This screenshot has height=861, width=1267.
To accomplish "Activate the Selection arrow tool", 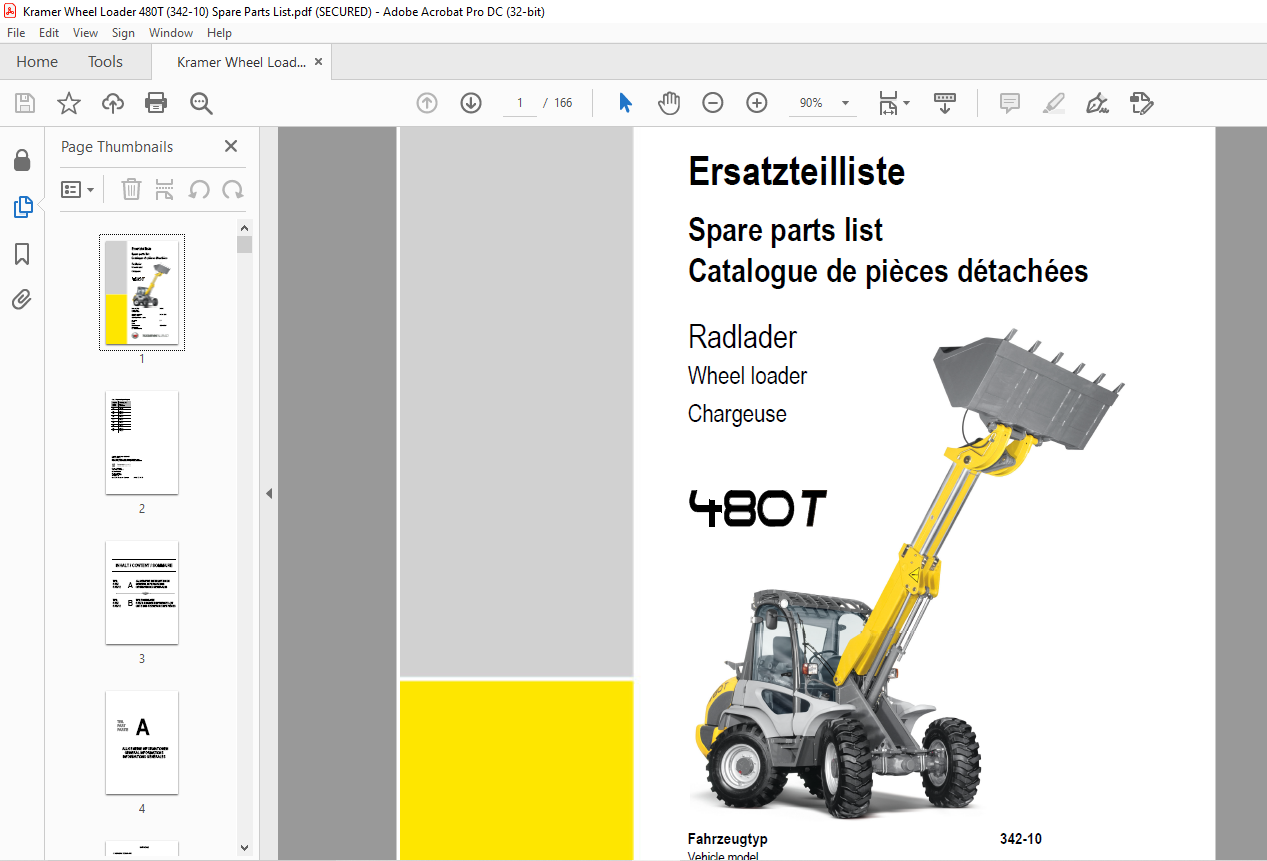I will click(x=626, y=103).
